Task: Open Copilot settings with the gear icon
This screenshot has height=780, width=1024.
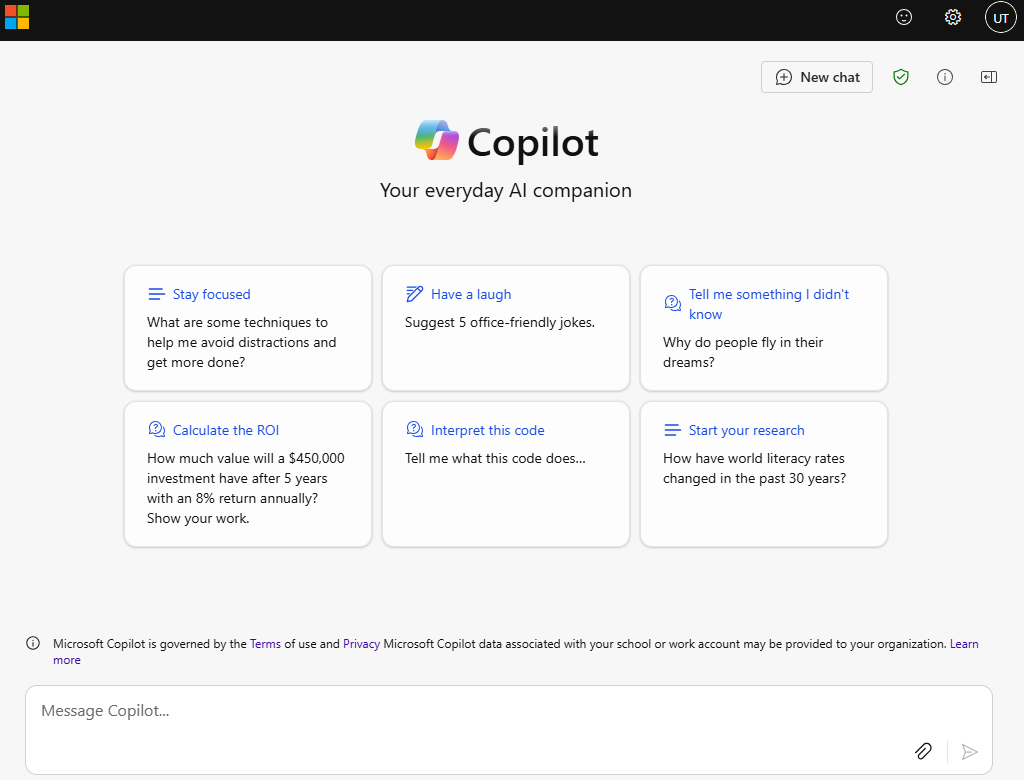Action: pyautogui.click(x=952, y=17)
